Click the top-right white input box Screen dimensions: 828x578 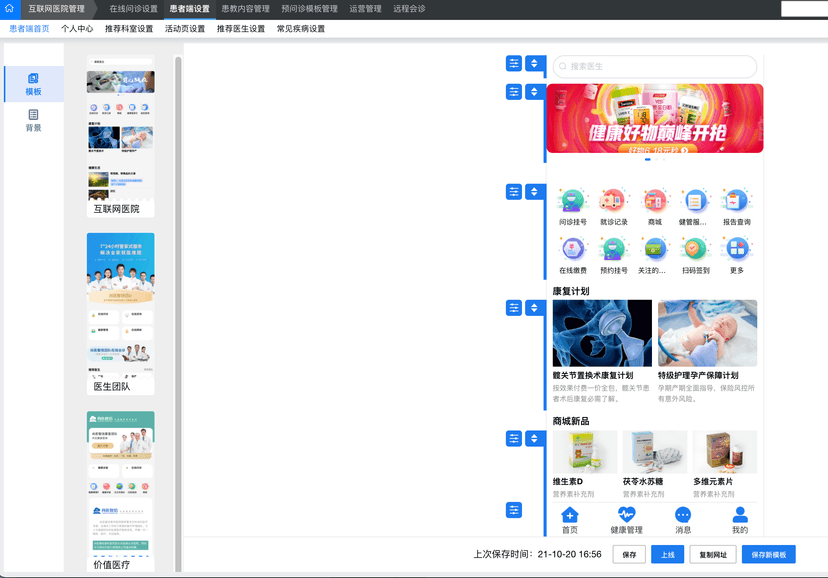click(x=804, y=8)
